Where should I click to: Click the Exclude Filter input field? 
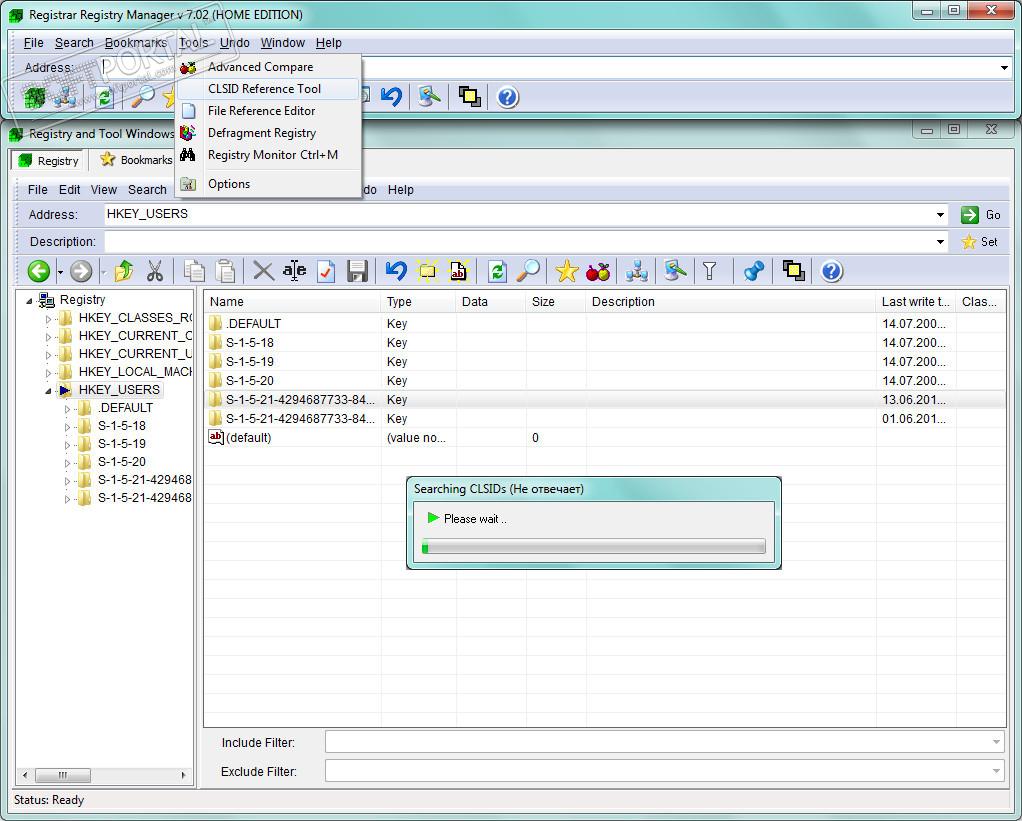pyautogui.click(x=658, y=771)
